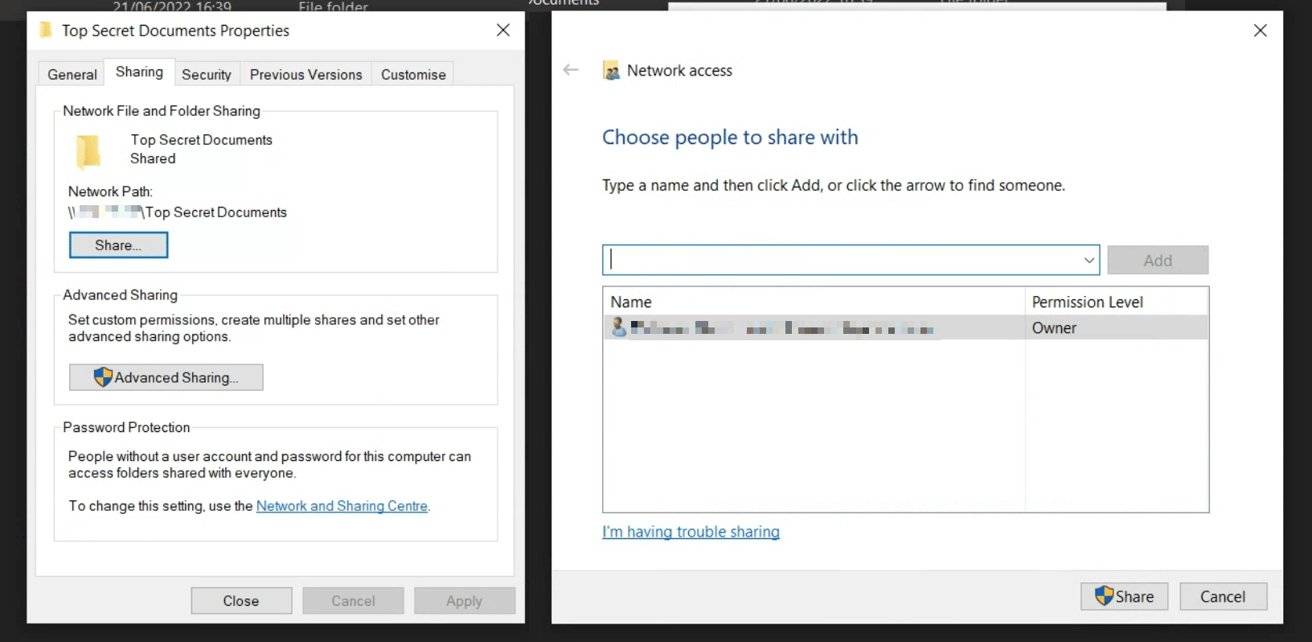
Task: Close the Top Secret Documents Properties dialog
Action: (x=503, y=30)
